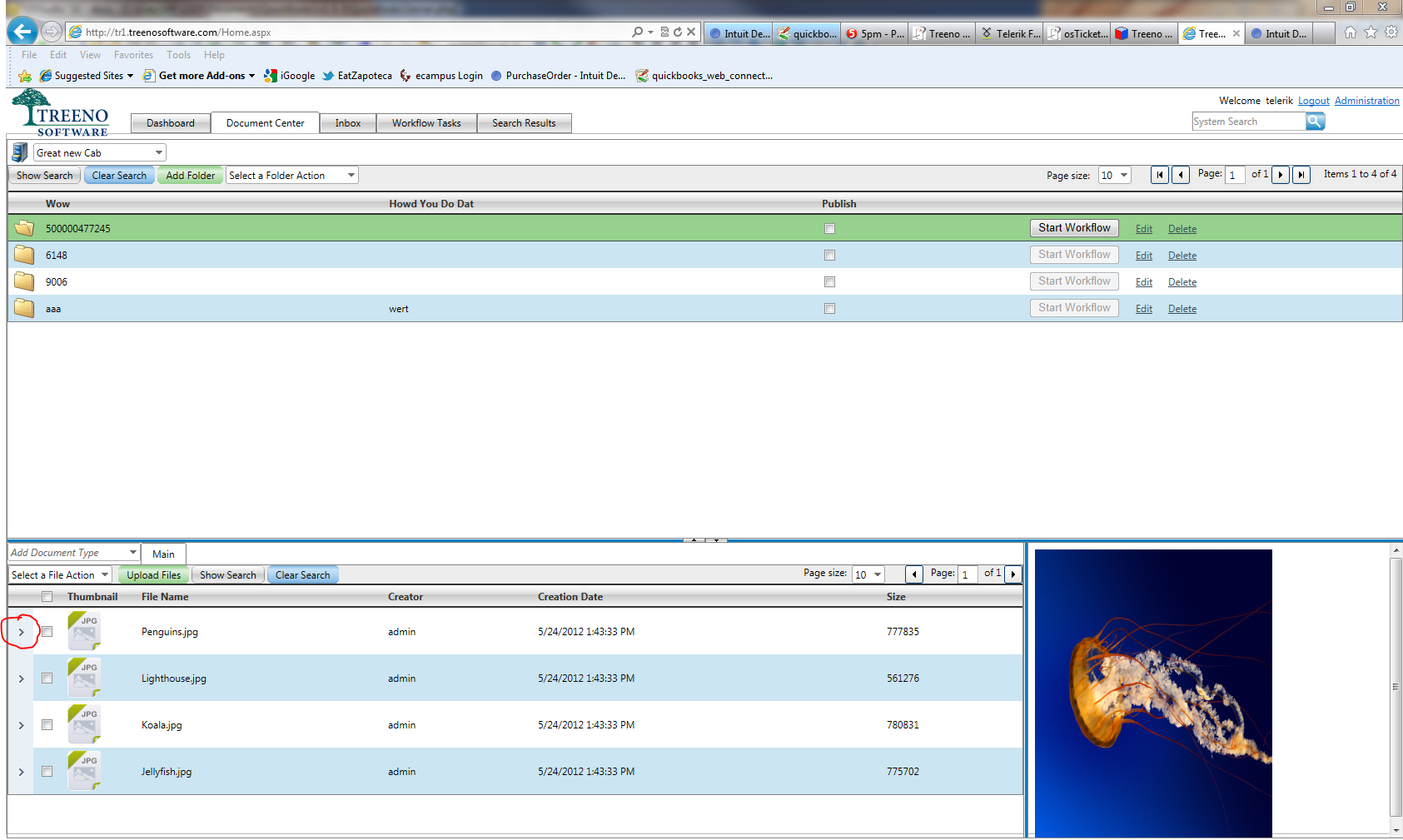
Task: Go to previous page of folder list
Action: click(1181, 175)
